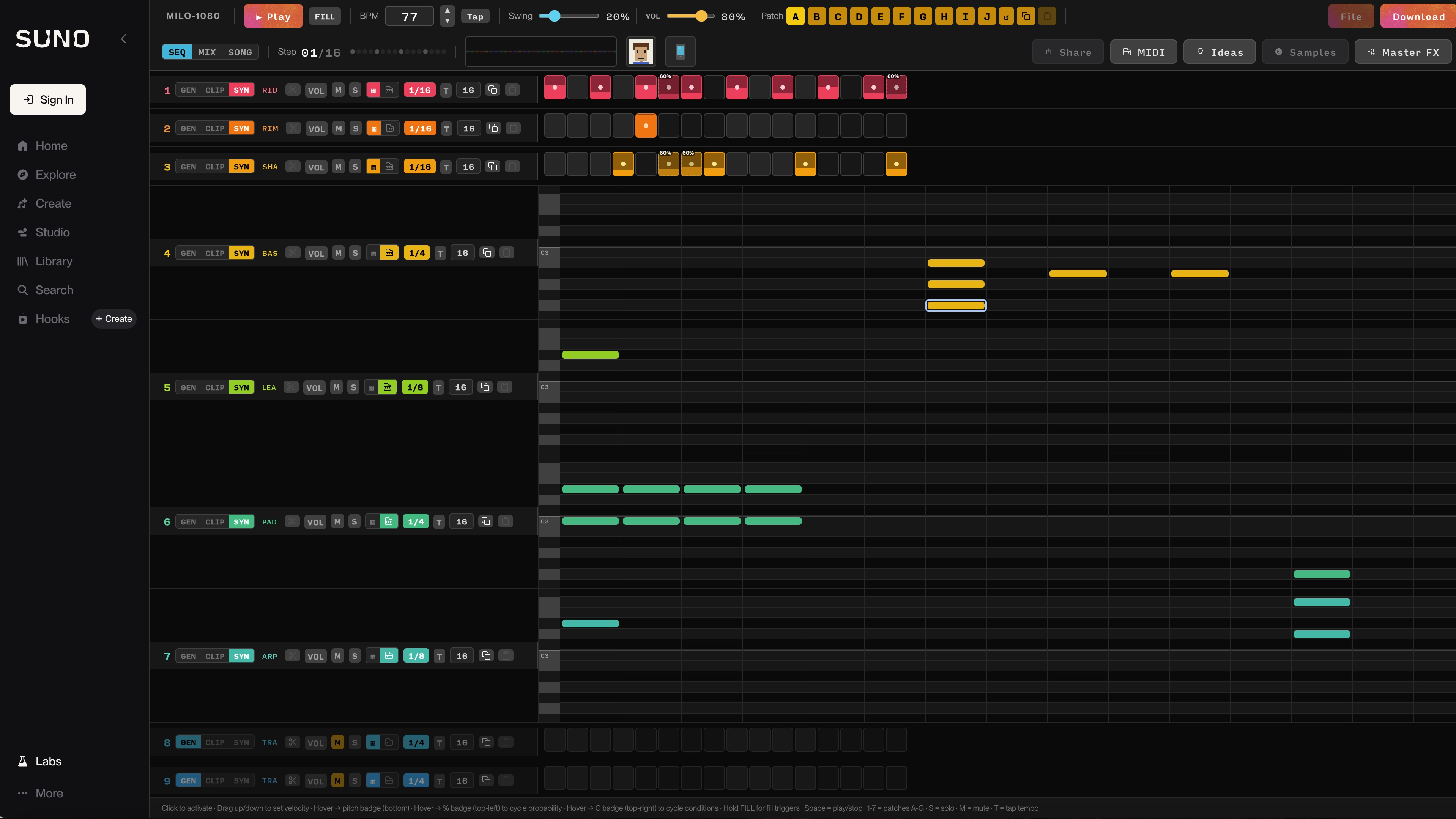Click the patch reset arrow icon
The height and width of the screenshot is (819, 1456).
(x=1006, y=16)
